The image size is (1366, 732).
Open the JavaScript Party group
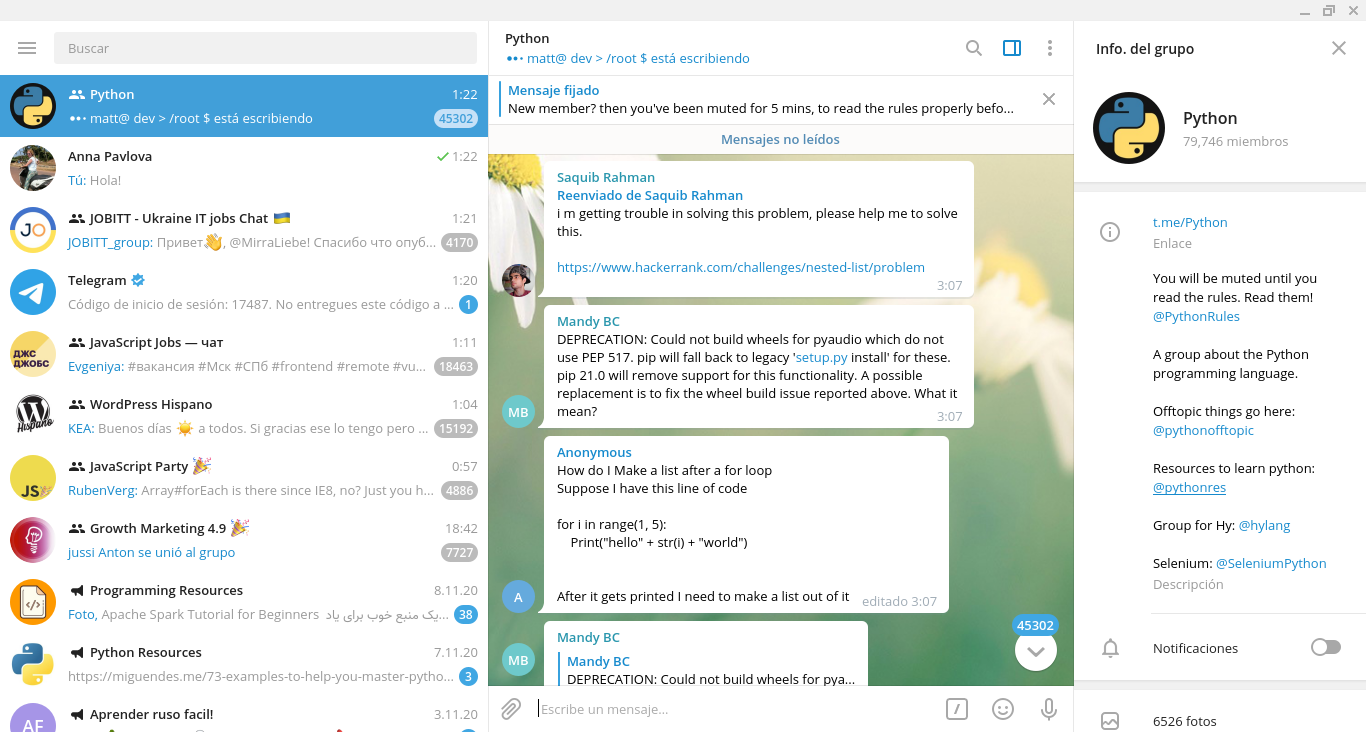tap(244, 478)
